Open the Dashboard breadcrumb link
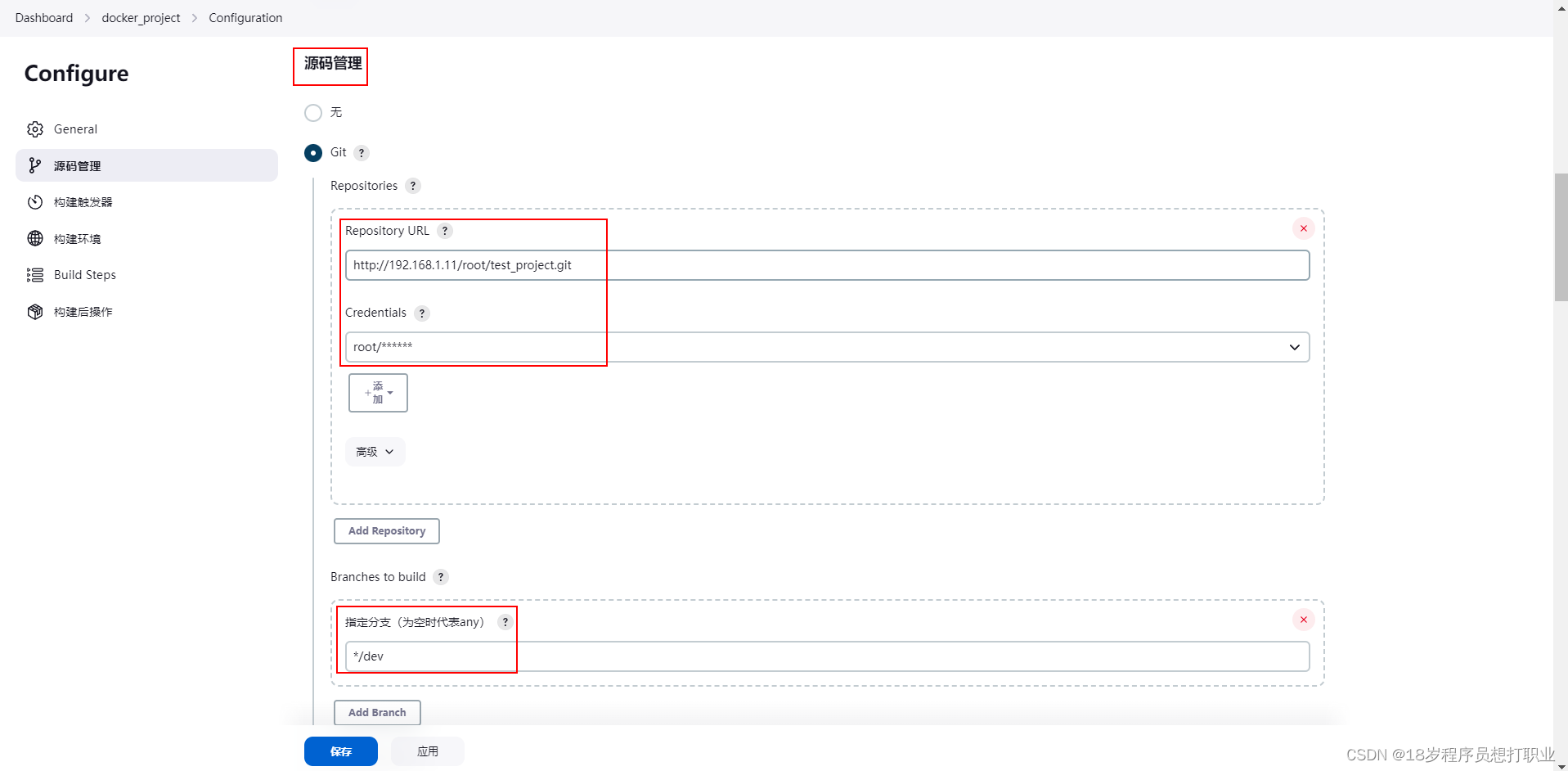1568x771 pixels. 44,18
